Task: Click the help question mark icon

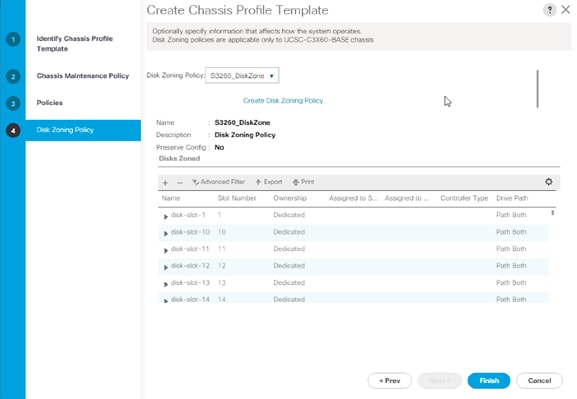Action: [x=549, y=10]
